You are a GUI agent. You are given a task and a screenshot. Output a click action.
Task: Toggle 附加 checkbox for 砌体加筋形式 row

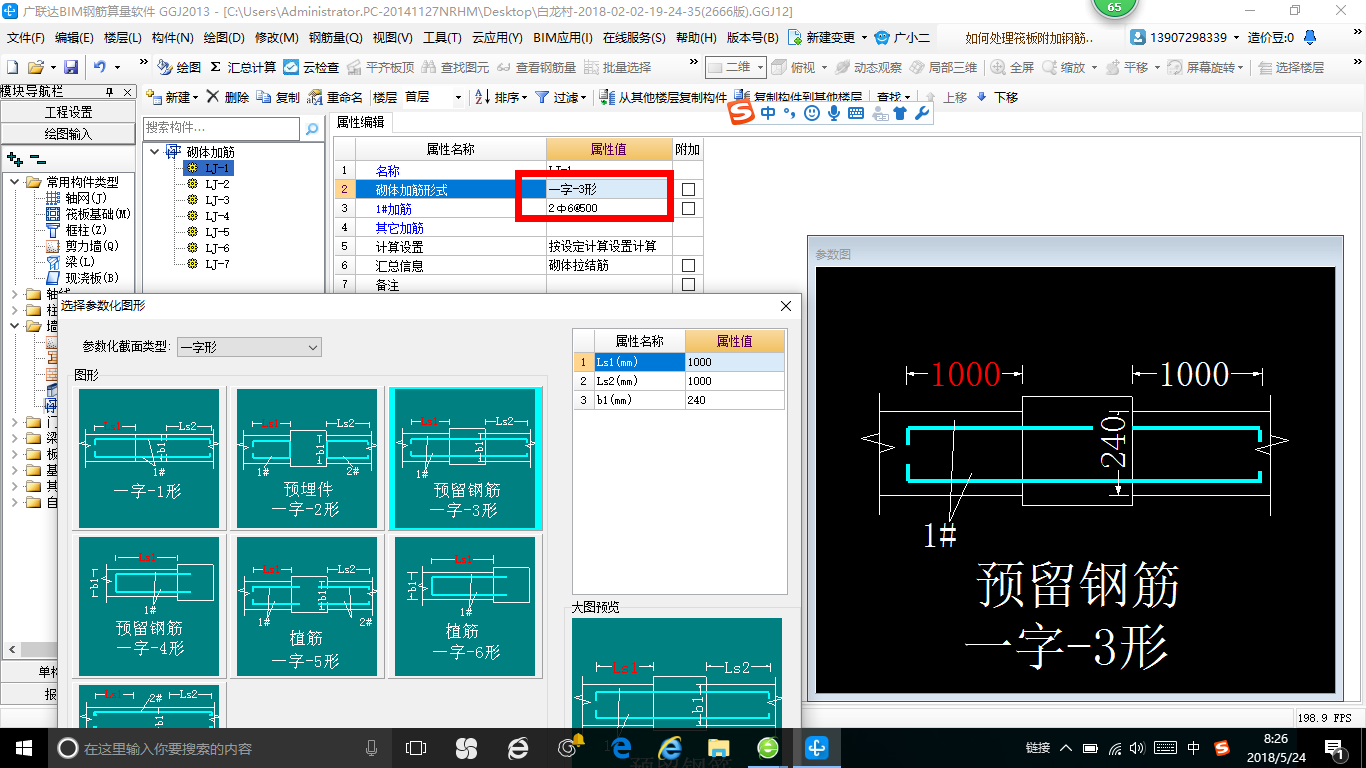coord(688,189)
